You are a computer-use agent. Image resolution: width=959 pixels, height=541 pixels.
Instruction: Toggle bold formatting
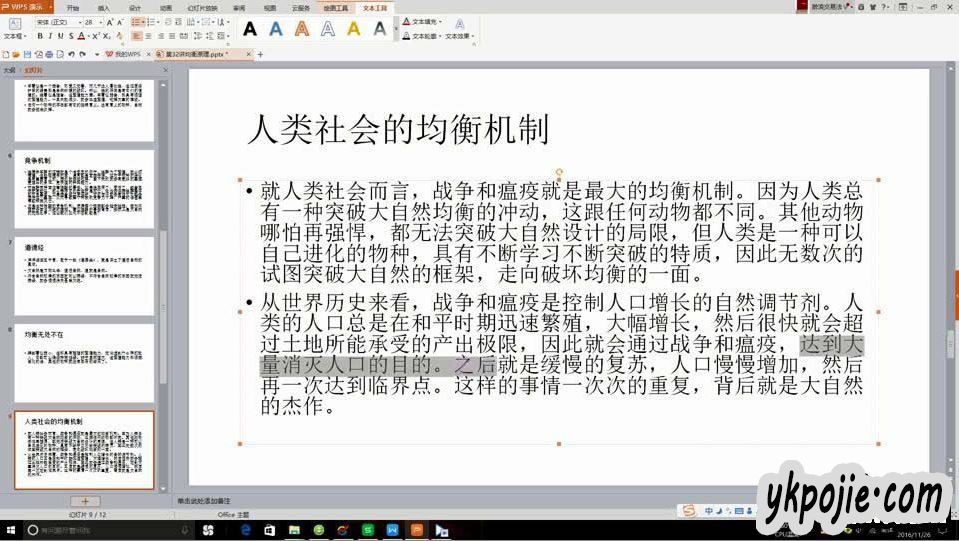coord(39,36)
